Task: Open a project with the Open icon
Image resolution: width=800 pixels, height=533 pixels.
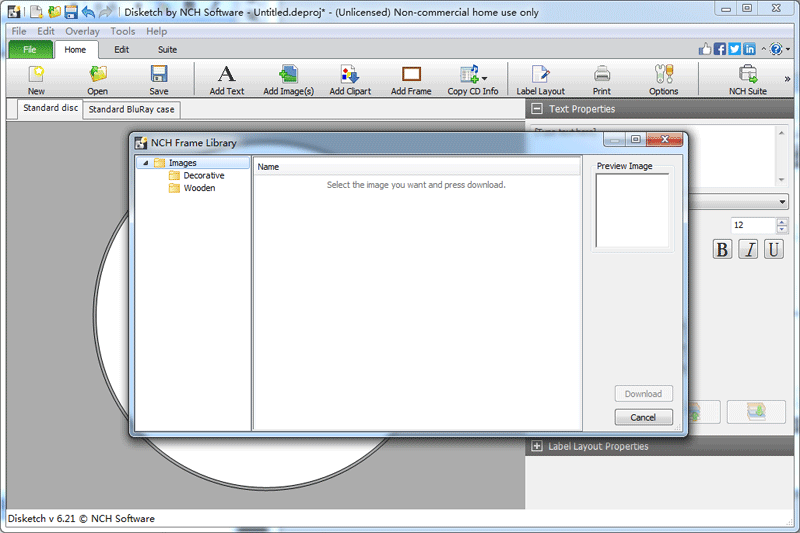Action: 97,80
